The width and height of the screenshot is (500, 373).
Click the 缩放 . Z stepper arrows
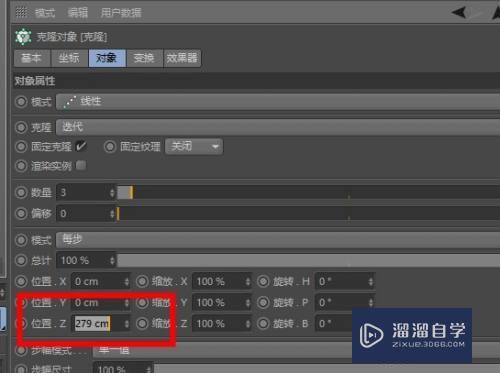(248, 324)
